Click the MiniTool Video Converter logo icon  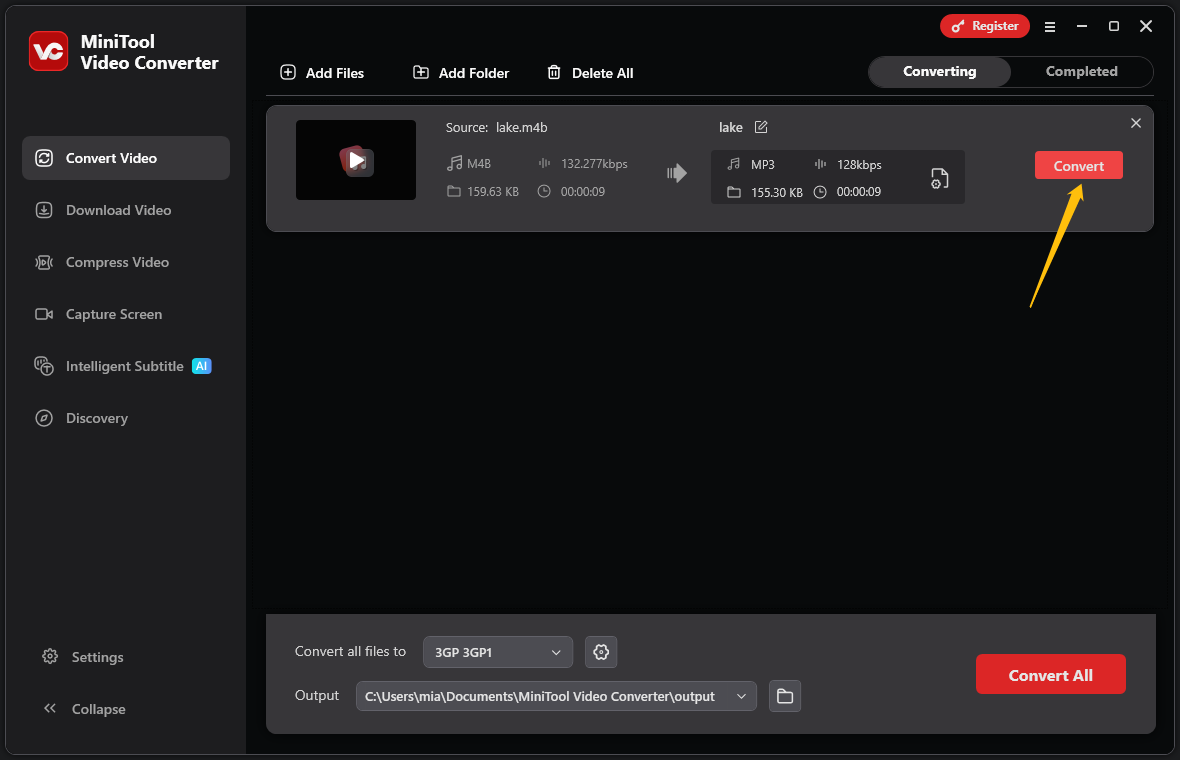[48, 51]
